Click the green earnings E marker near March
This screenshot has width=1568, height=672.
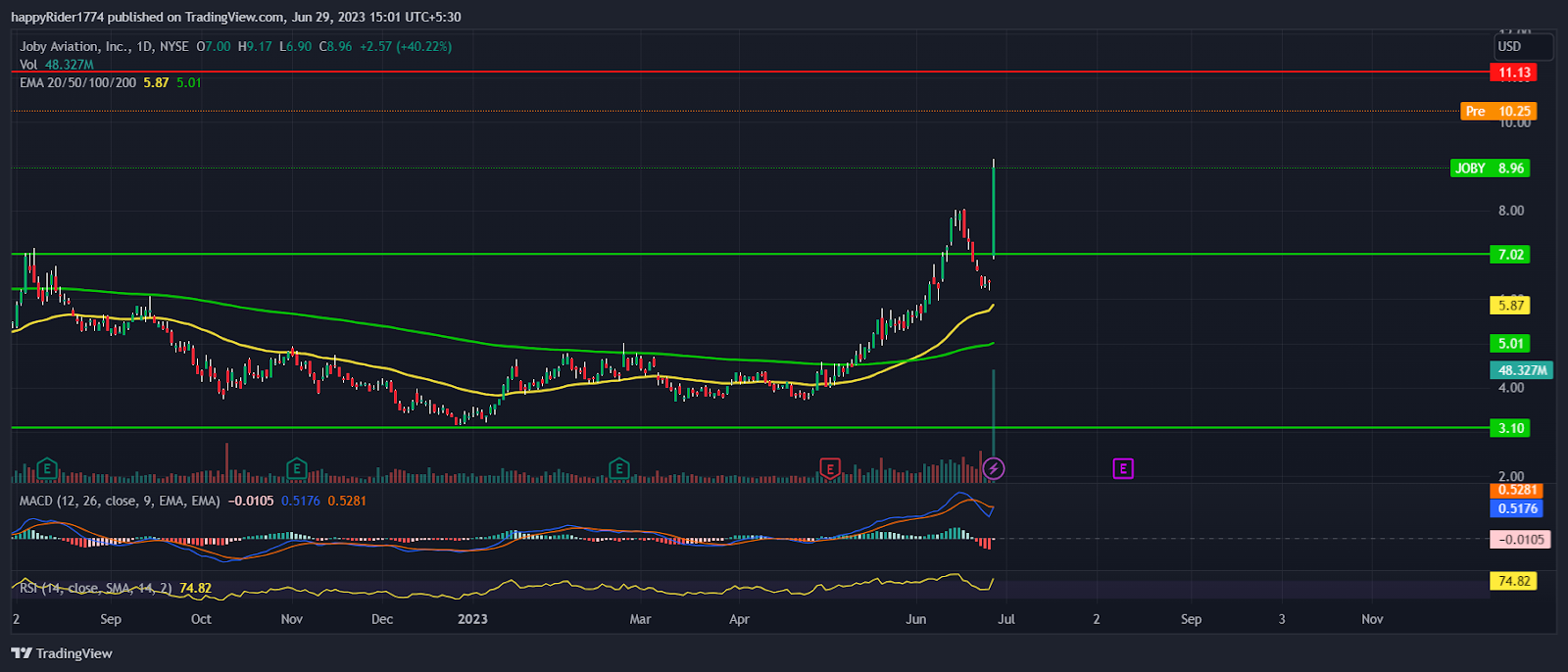(x=618, y=468)
